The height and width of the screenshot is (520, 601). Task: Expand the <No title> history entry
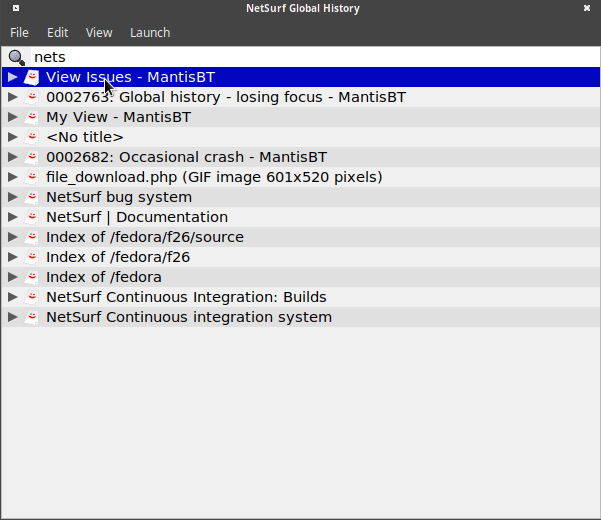[x=12, y=137]
